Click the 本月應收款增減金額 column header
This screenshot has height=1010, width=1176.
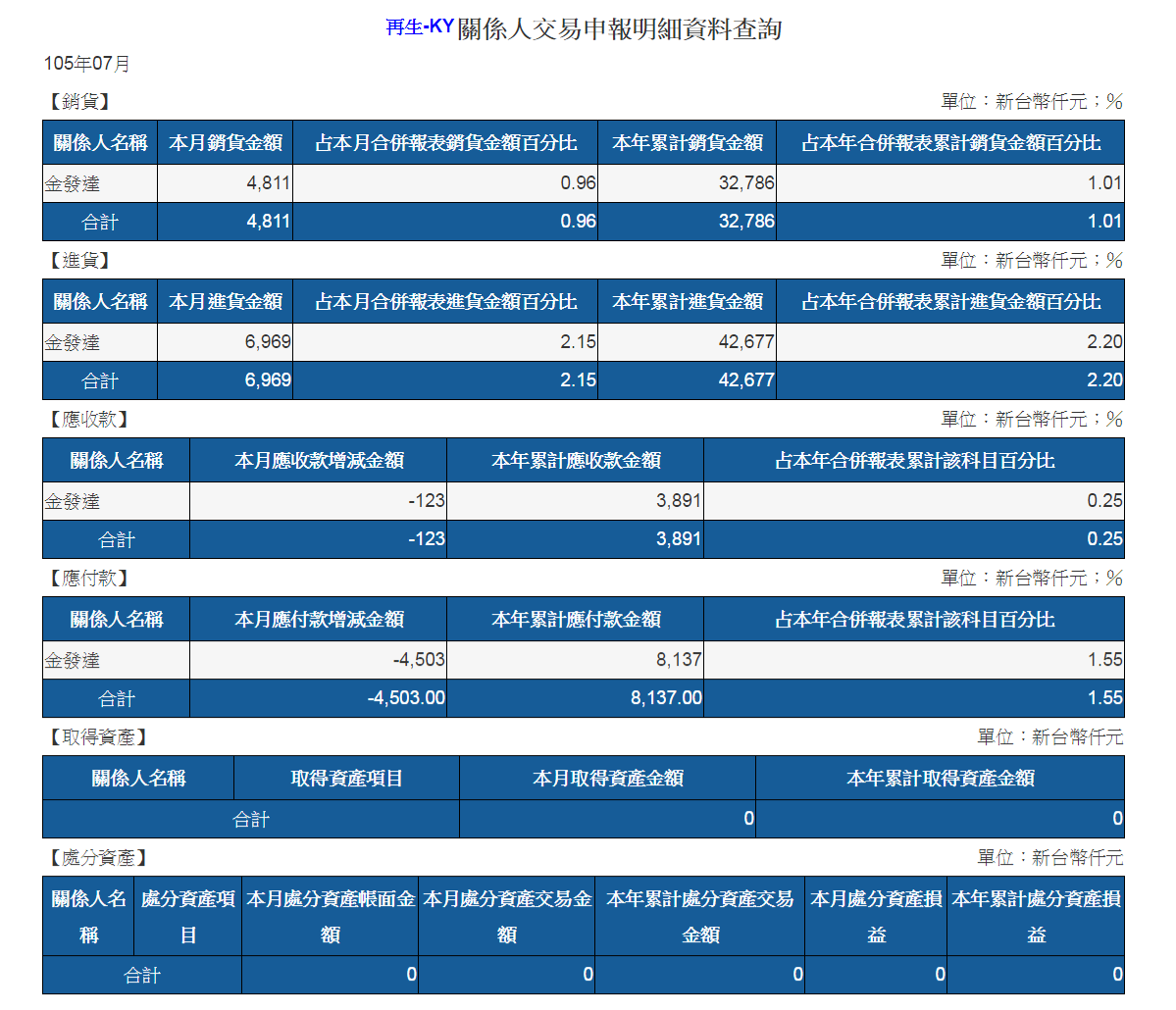pyautogui.click(x=319, y=461)
